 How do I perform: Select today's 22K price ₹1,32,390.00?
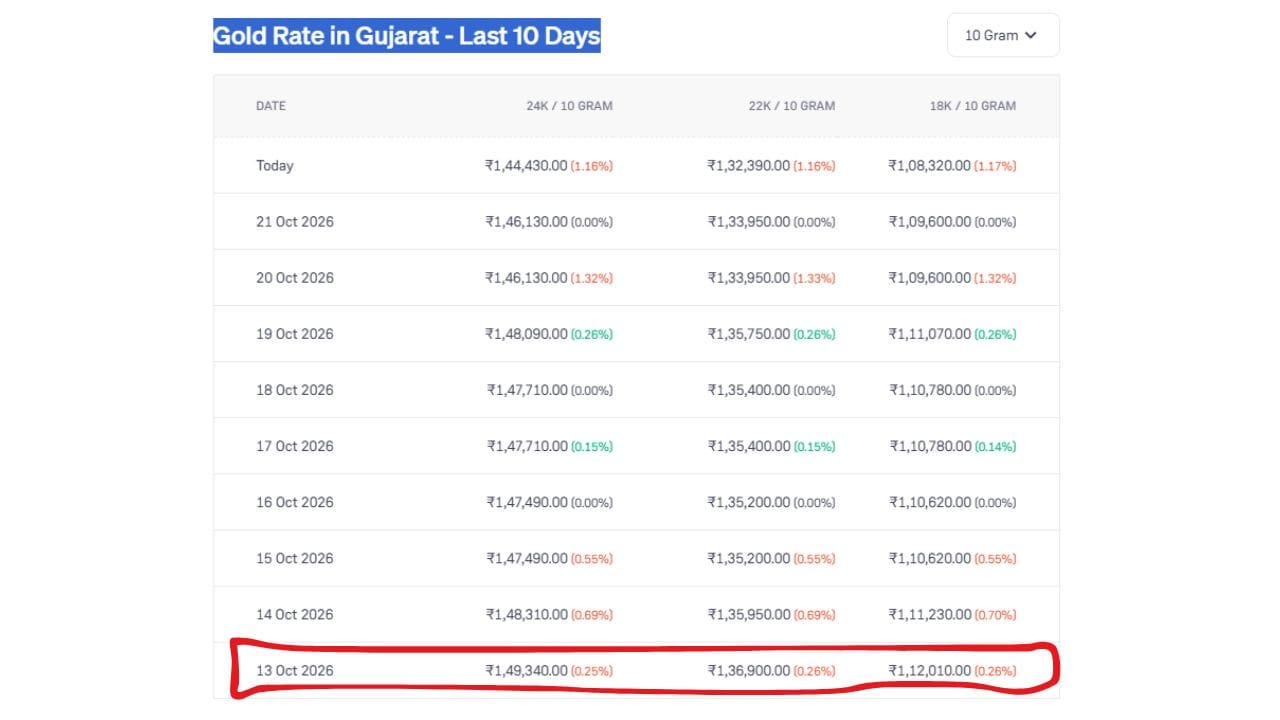point(749,166)
